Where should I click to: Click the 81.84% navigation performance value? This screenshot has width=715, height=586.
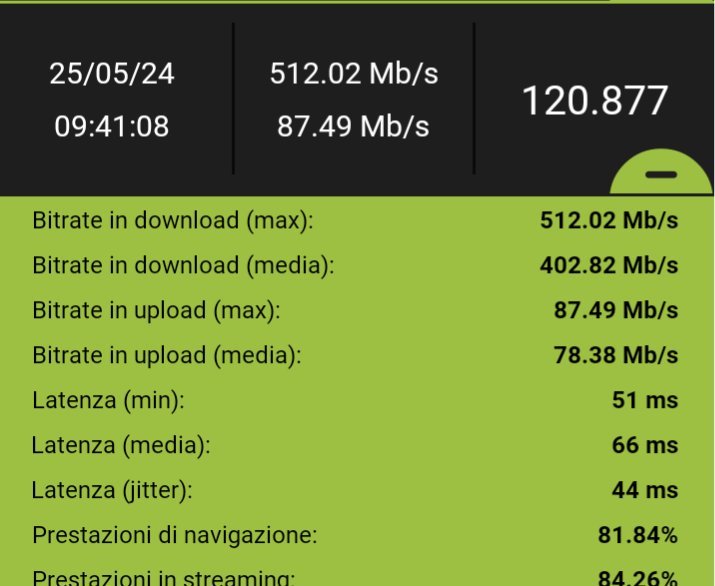pyautogui.click(x=637, y=535)
